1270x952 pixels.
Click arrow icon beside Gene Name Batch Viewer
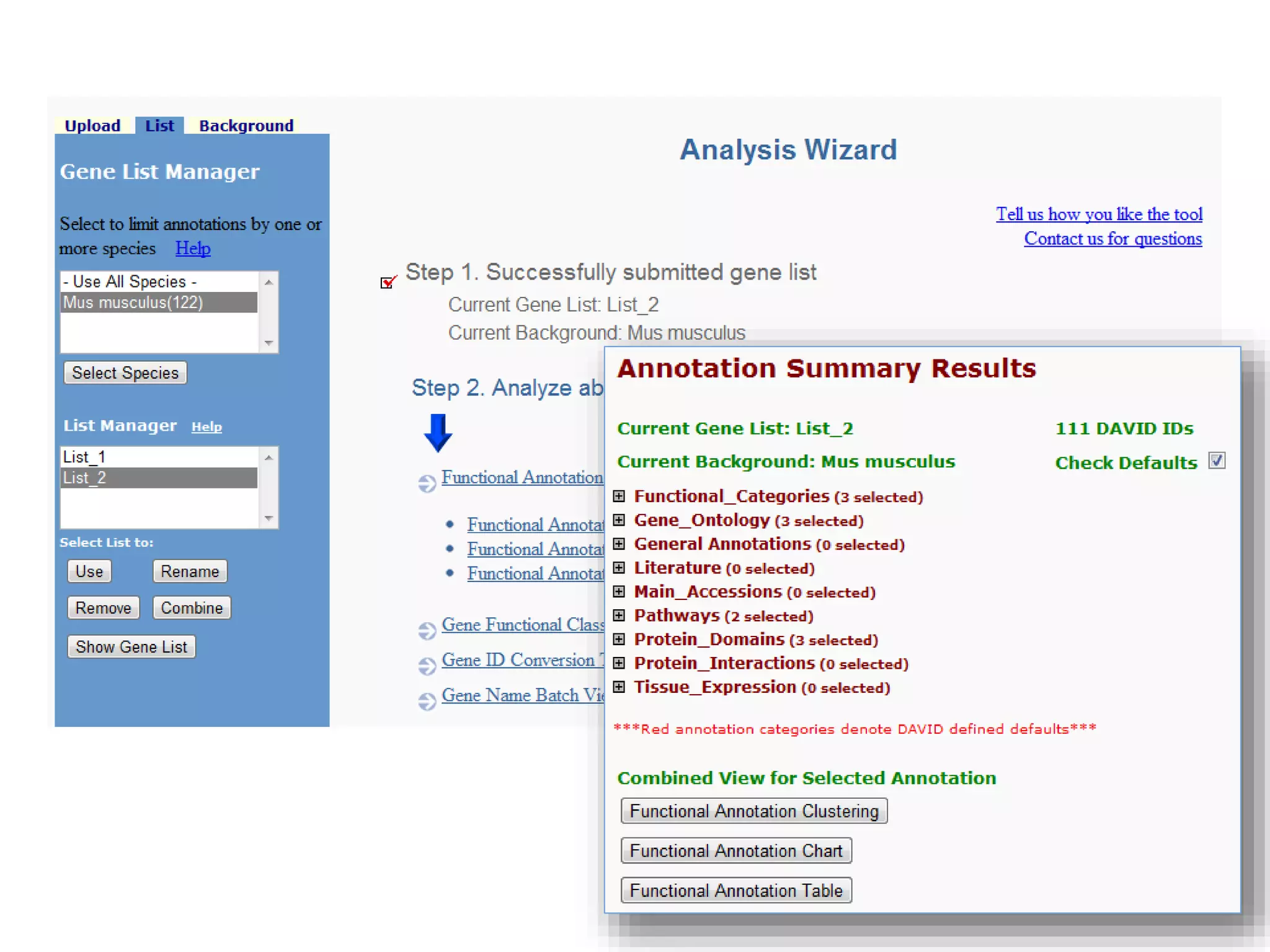coord(427,702)
